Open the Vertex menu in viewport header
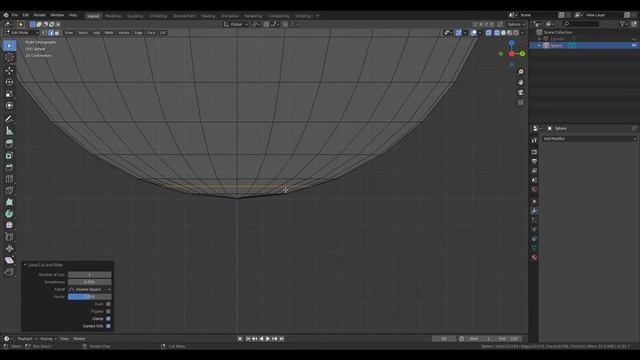 124,33
